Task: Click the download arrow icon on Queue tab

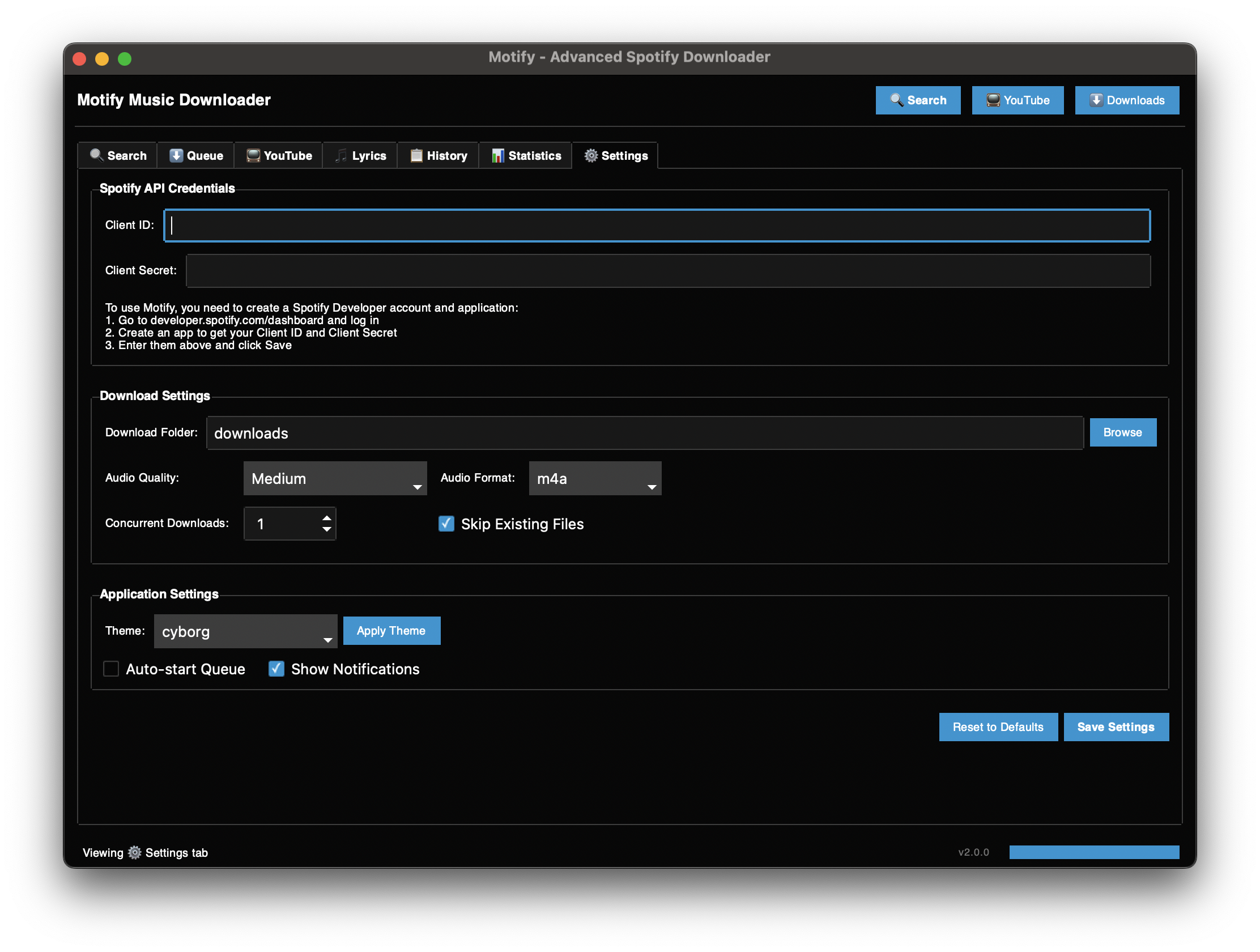Action: coord(176,155)
